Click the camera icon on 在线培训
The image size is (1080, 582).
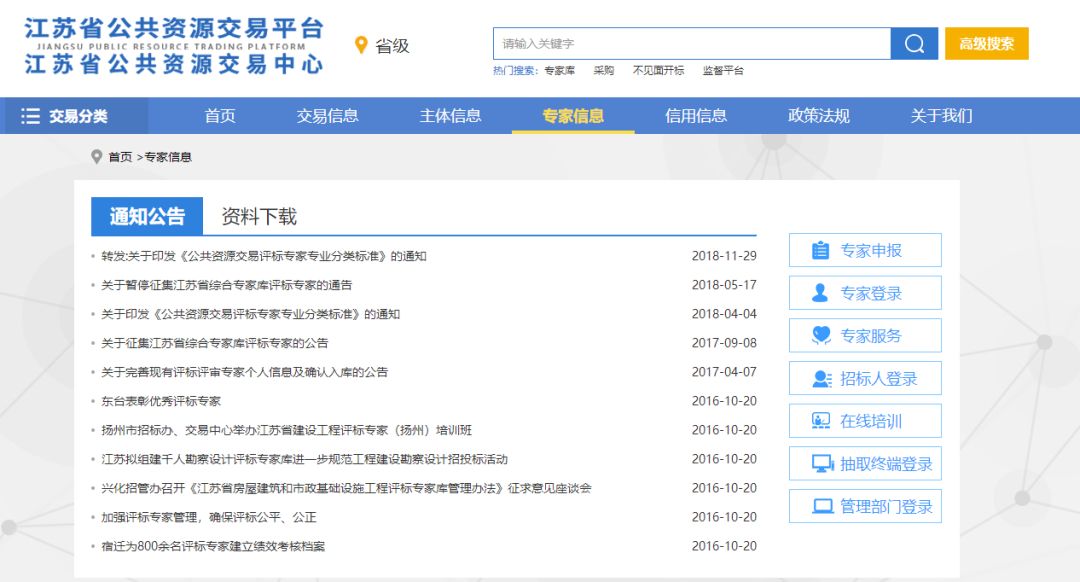[x=820, y=421]
